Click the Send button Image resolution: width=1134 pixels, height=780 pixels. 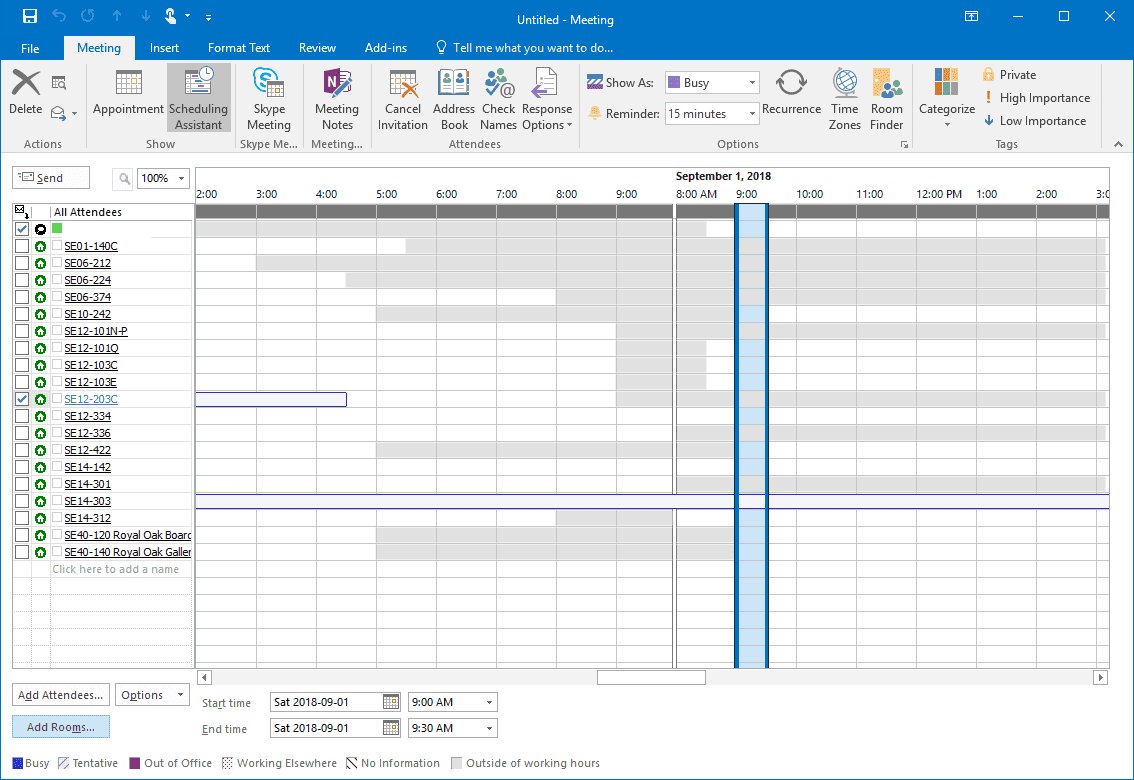51,178
